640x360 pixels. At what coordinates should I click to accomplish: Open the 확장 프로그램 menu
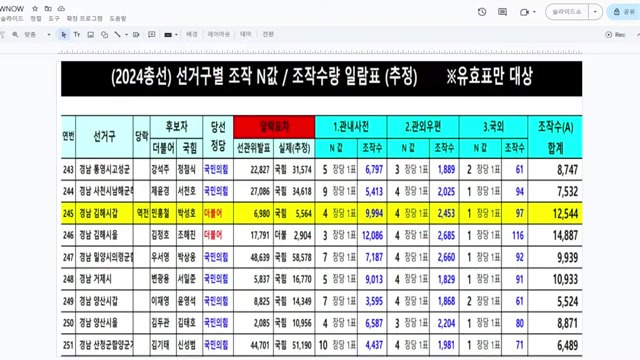point(84,19)
